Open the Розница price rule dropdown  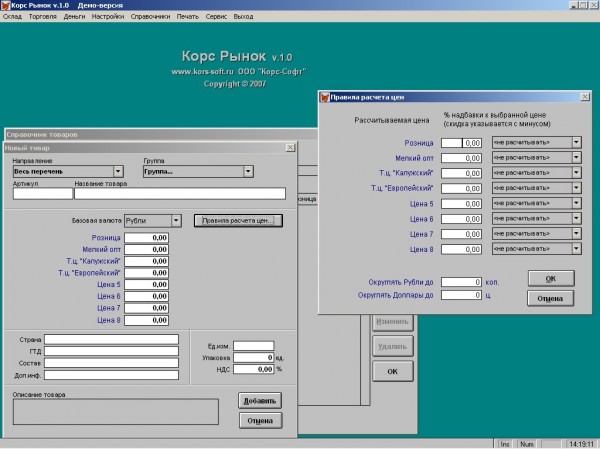click(576, 143)
